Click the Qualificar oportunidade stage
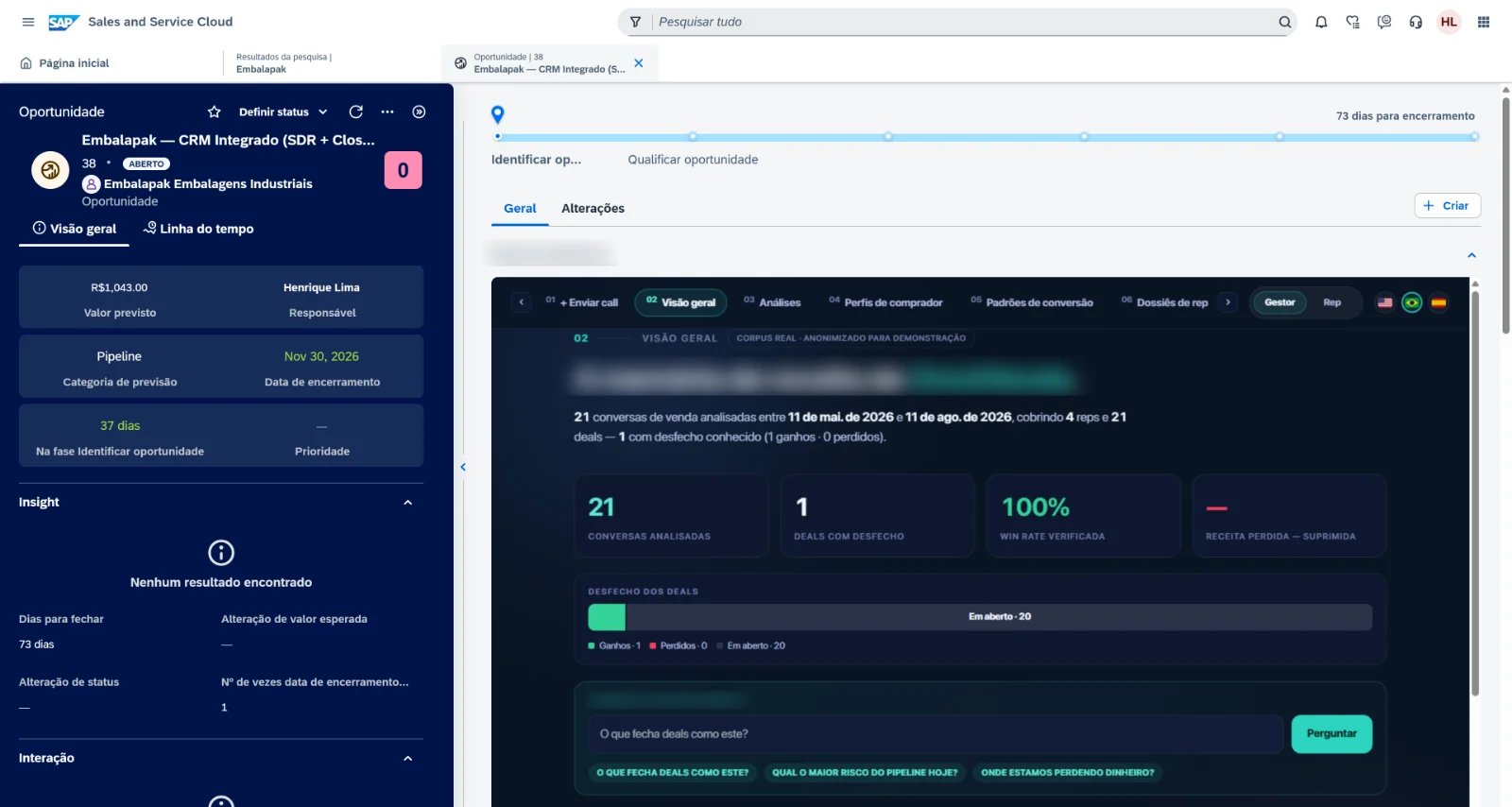The width and height of the screenshot is (1512, 807). pyautogui.click(x=693, y=160)
